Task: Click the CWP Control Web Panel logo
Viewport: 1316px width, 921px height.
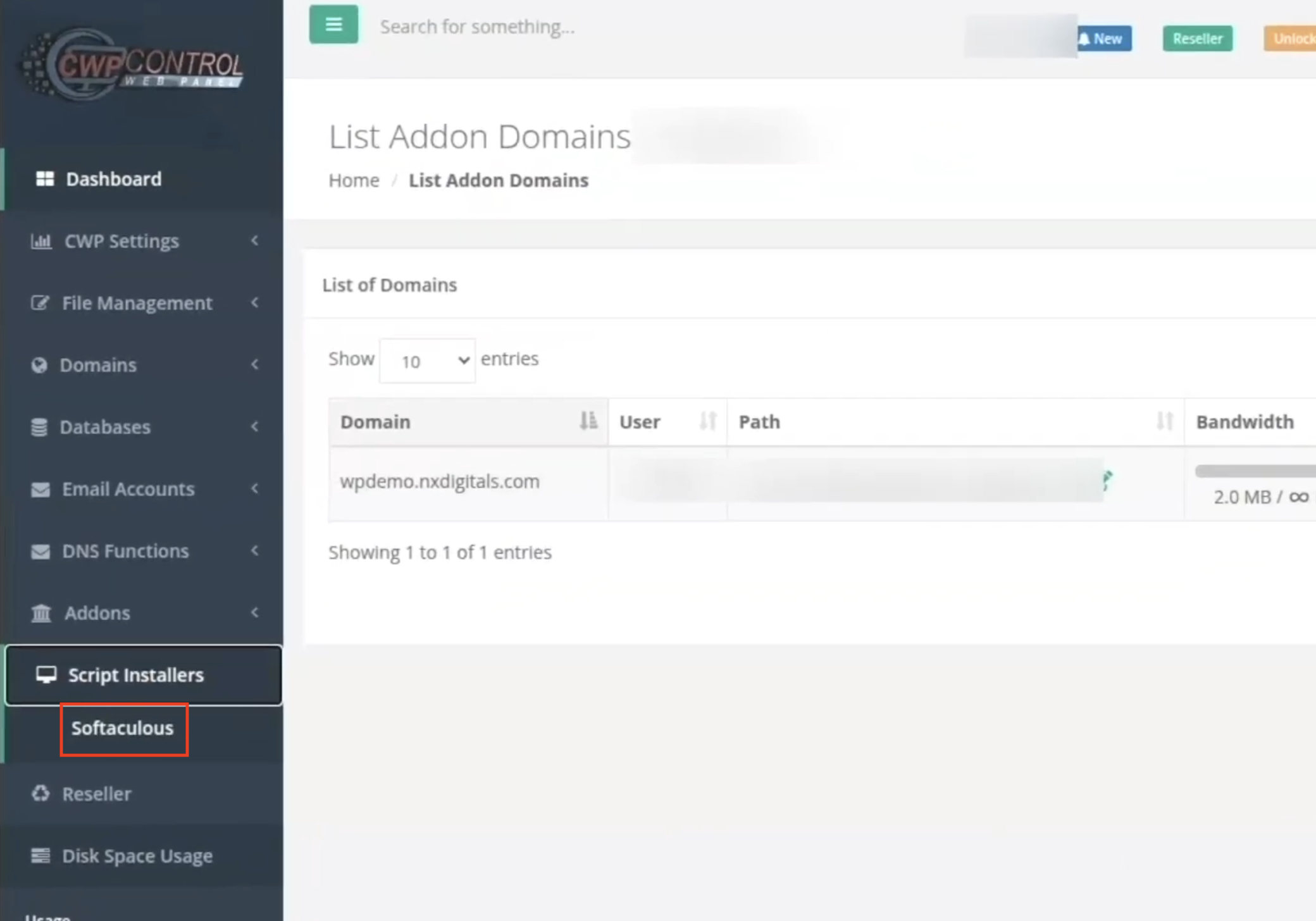Action: [132, 65]
